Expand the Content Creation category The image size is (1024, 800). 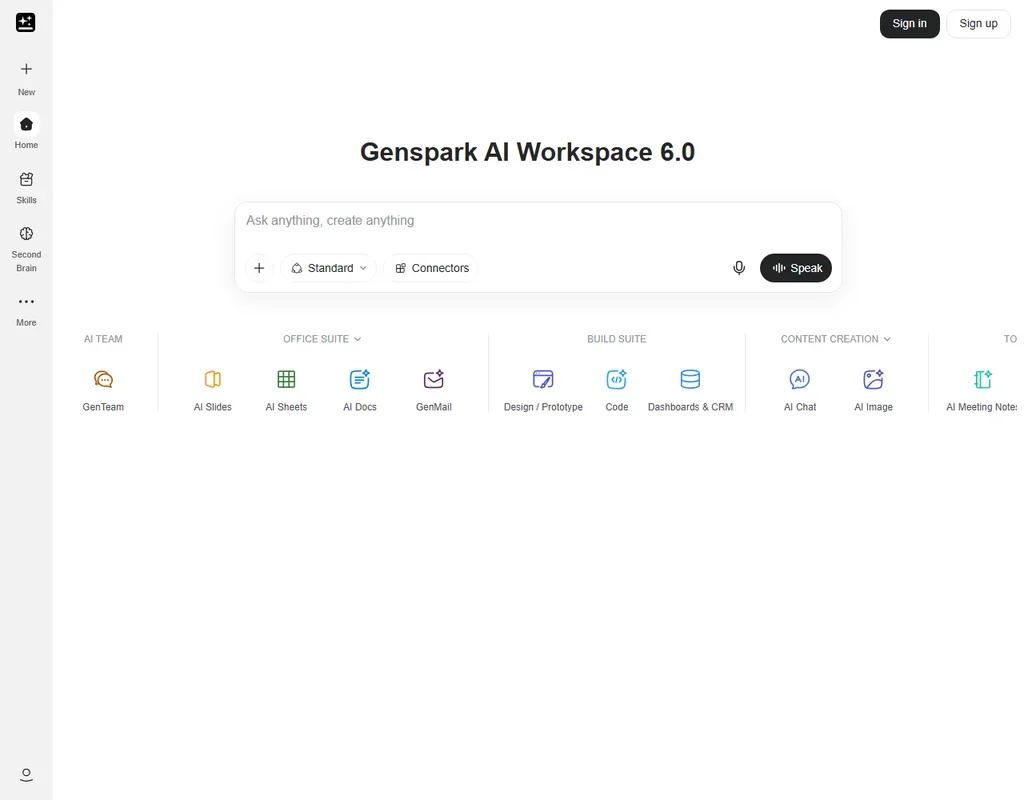tap(835, 339)
